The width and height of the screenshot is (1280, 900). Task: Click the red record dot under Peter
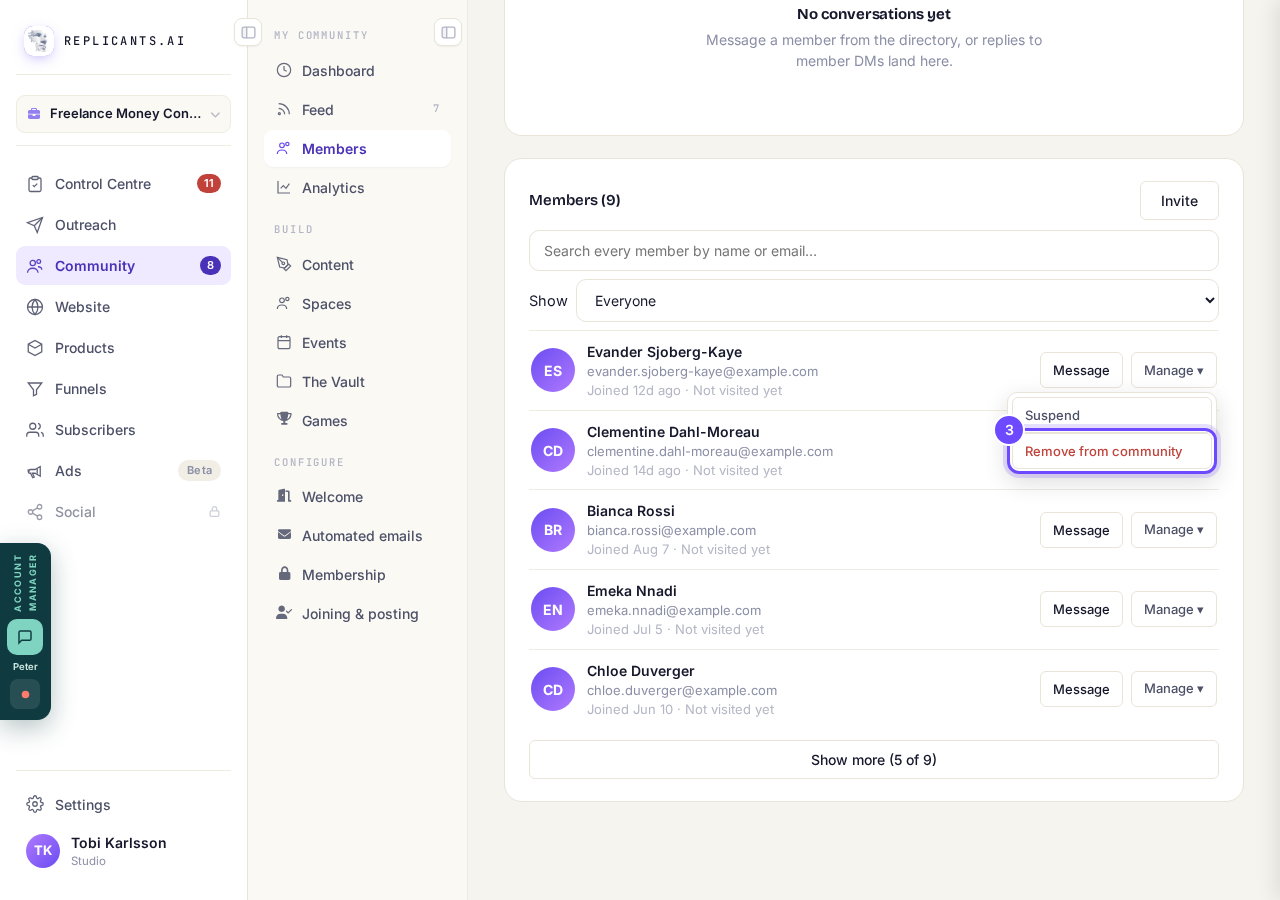(x=25, y=694)
